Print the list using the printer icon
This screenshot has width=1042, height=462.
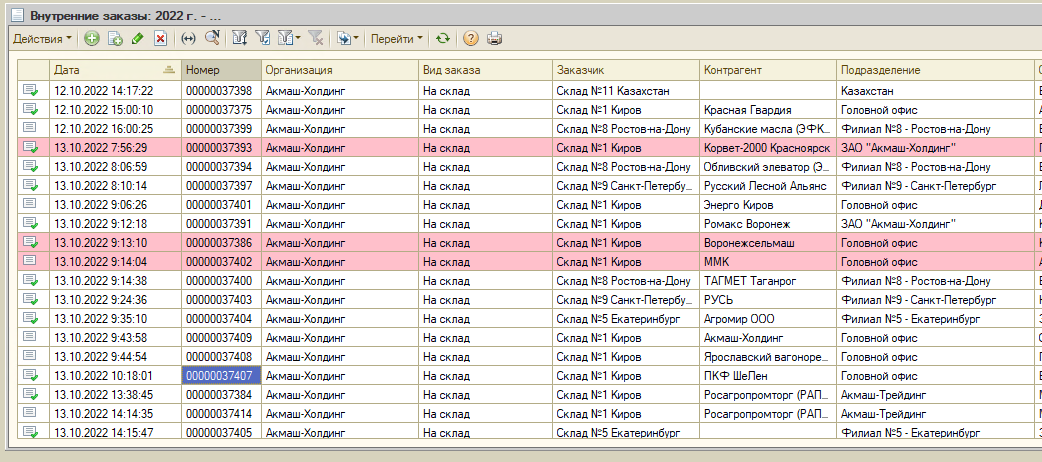tap(494, 39)
